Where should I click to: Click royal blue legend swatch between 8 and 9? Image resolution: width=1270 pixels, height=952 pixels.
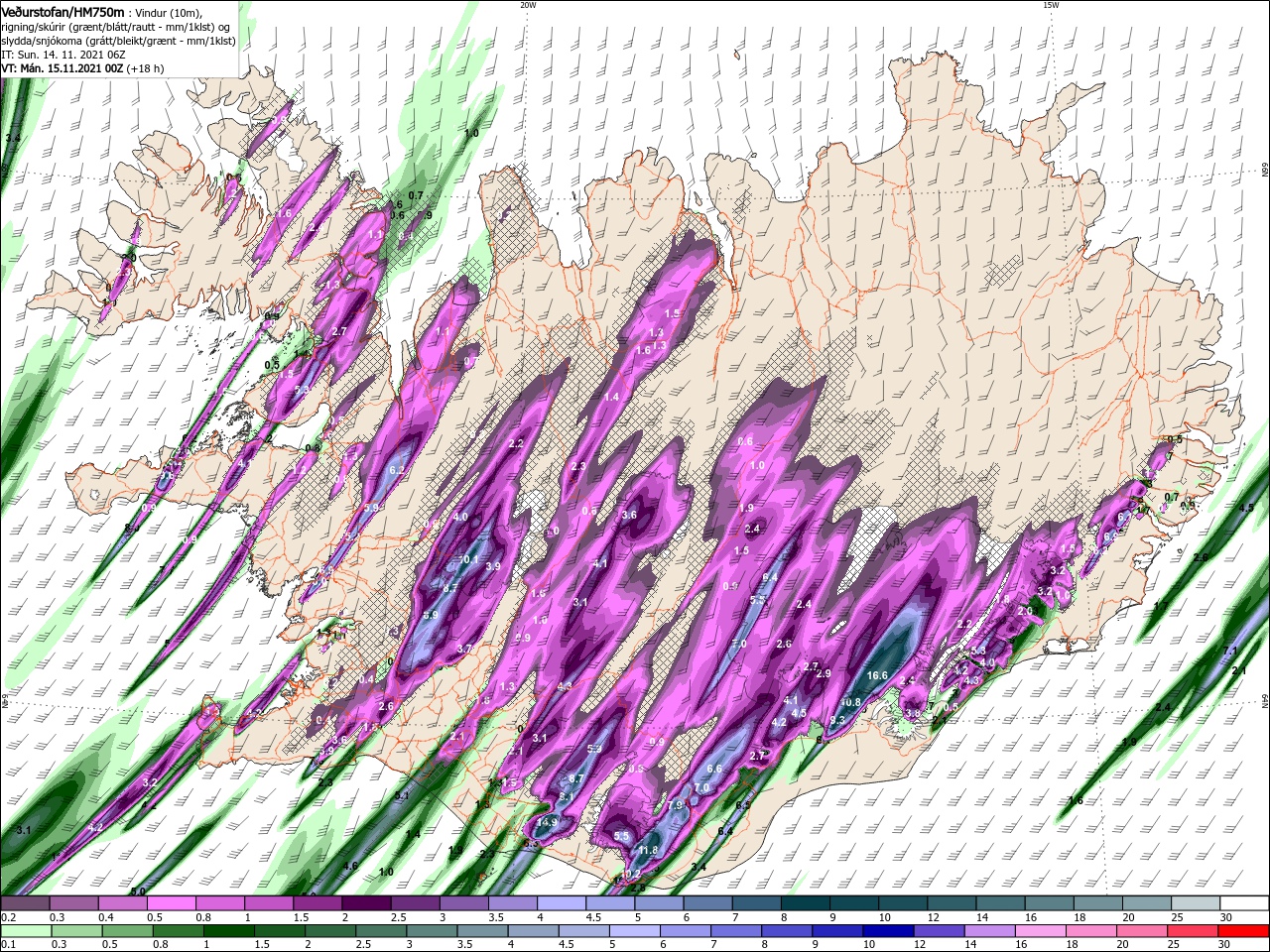[x=786, y=931]
